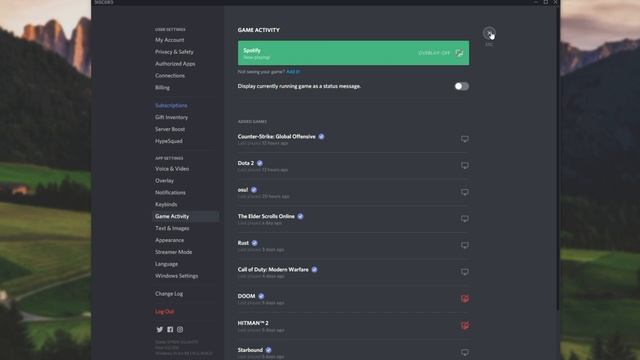
Task: Open Gift Inventory
Action: [171, 117]
